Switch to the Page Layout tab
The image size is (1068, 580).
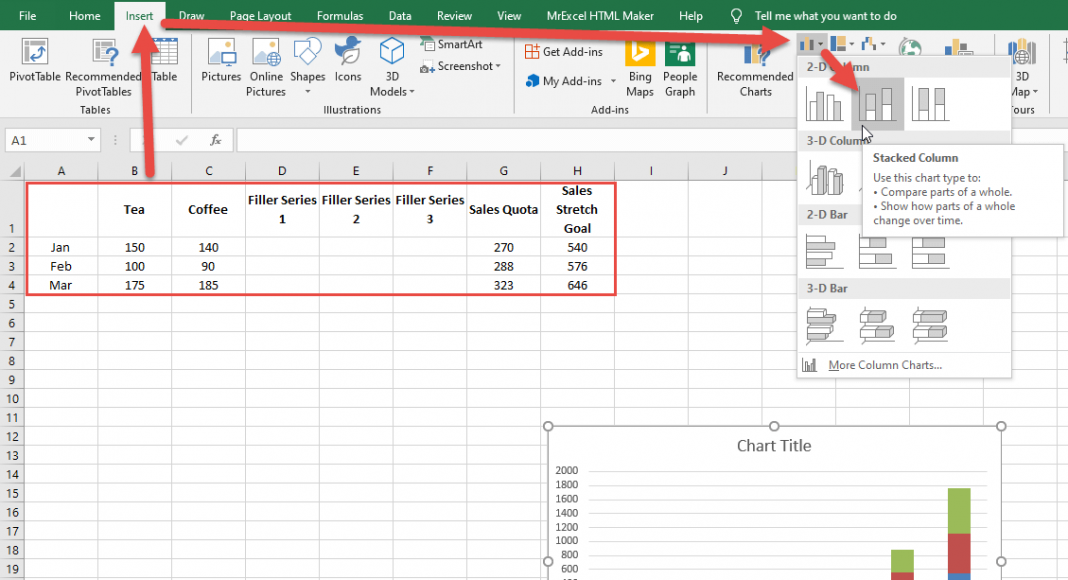[x=260, y=16]
